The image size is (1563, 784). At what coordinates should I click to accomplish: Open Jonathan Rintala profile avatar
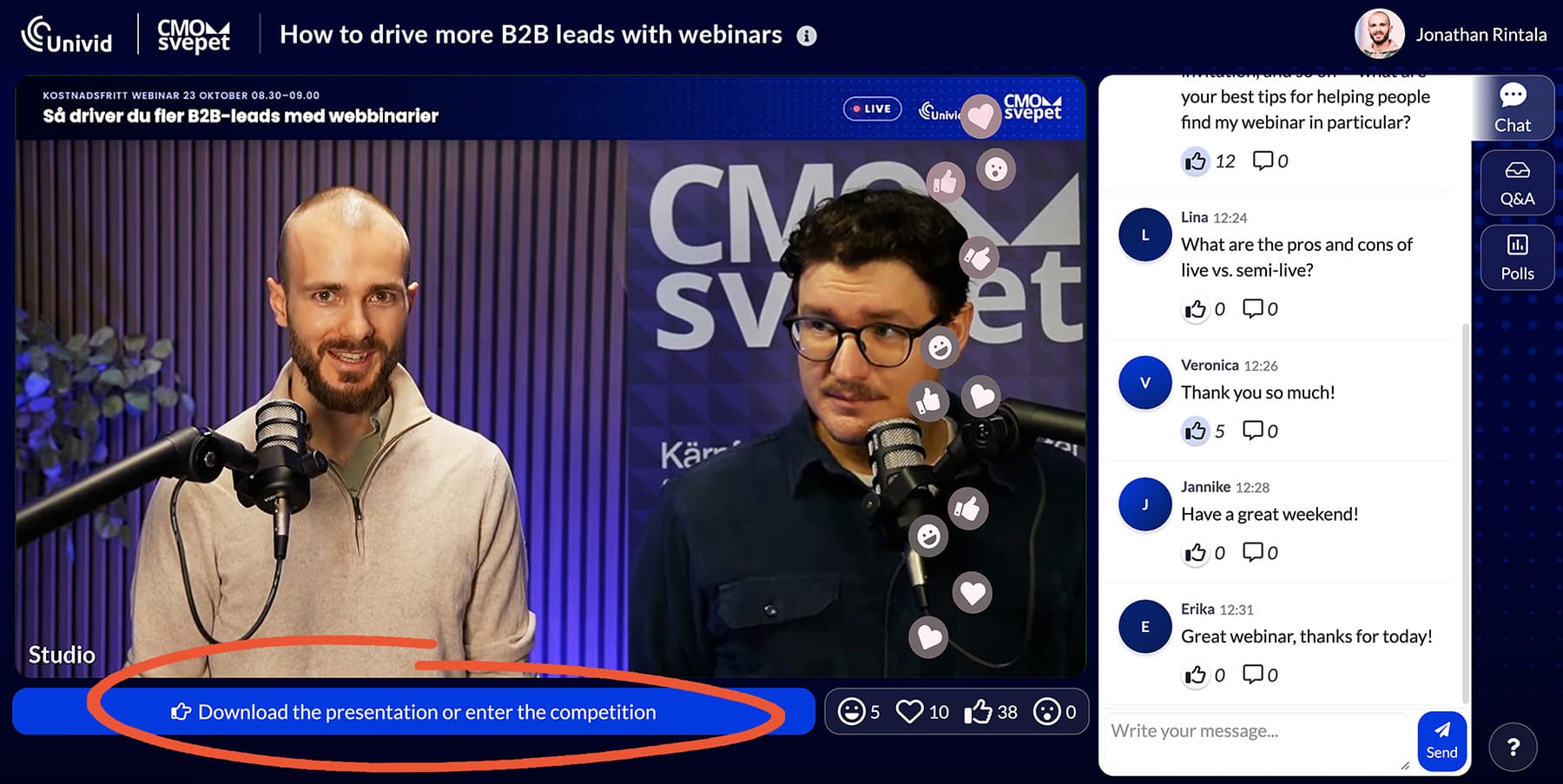pyautogui.click(x=1379, y=34)
